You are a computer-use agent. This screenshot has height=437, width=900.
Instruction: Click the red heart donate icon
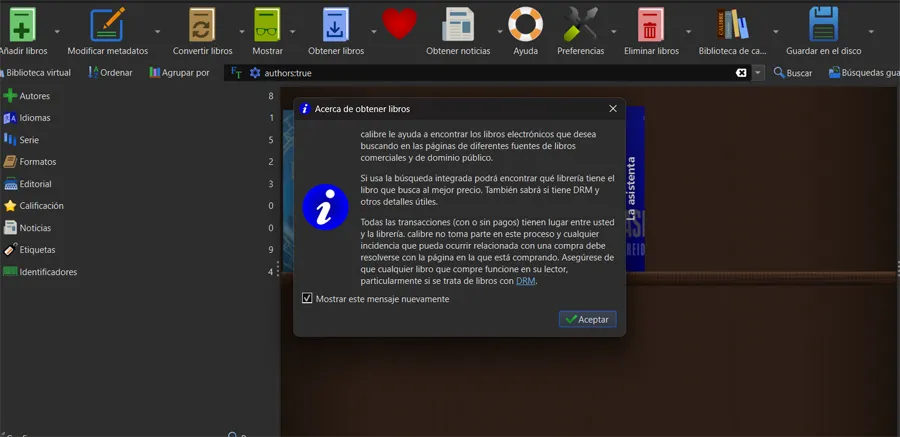(x=399, y=24)
